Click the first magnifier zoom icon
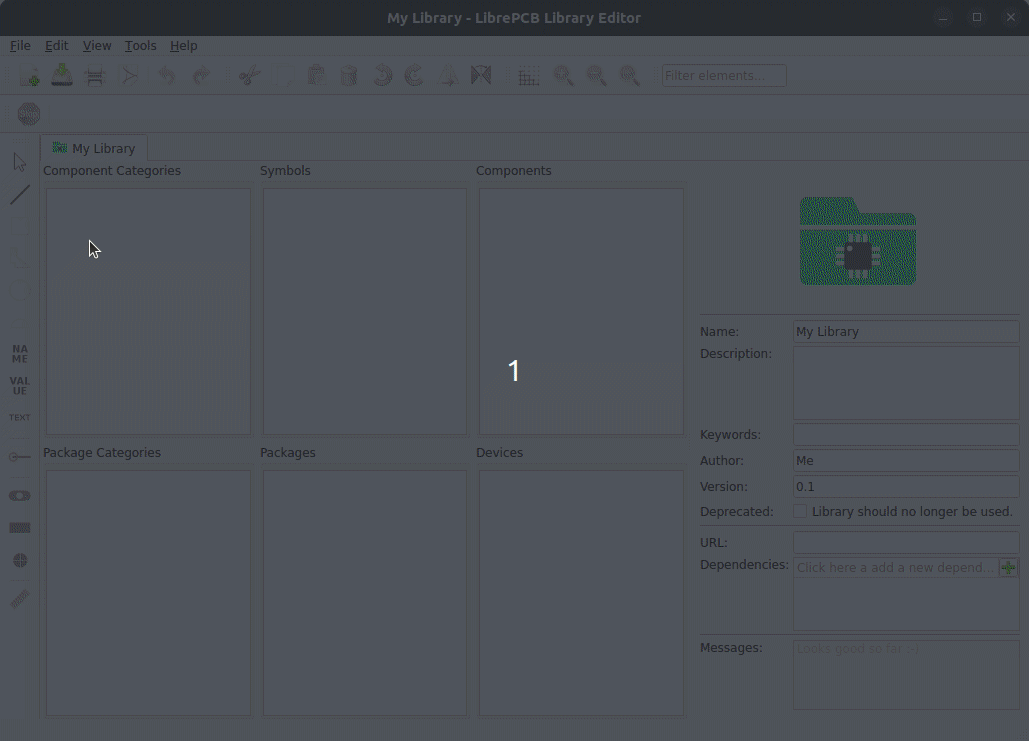Screen dimensions: 1029x741 [x=563, y=76]
